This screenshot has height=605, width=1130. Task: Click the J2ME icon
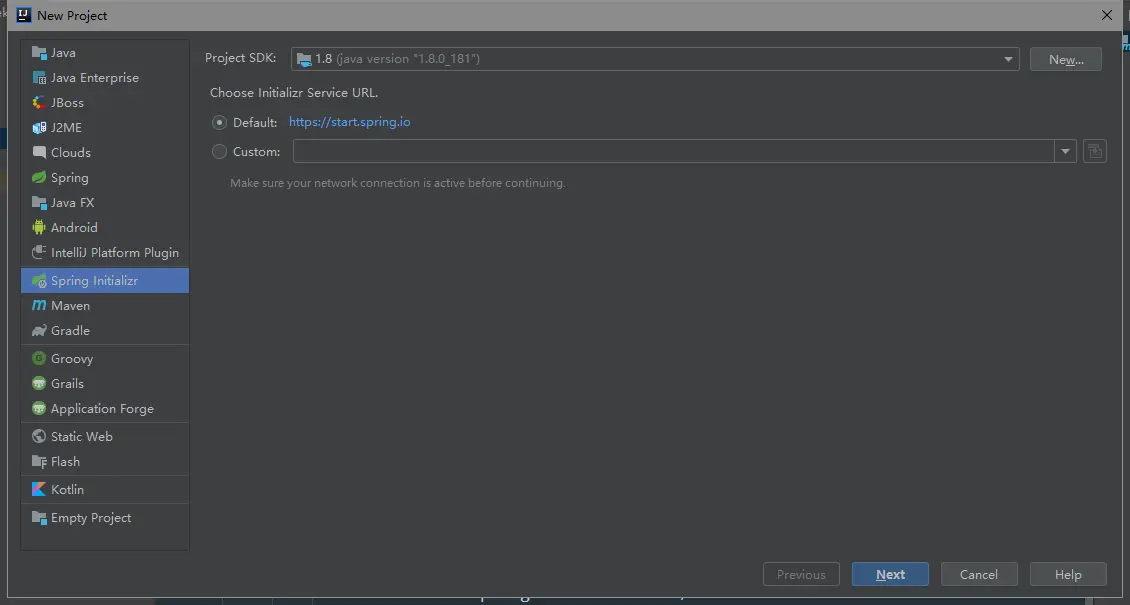coord(39,127)
